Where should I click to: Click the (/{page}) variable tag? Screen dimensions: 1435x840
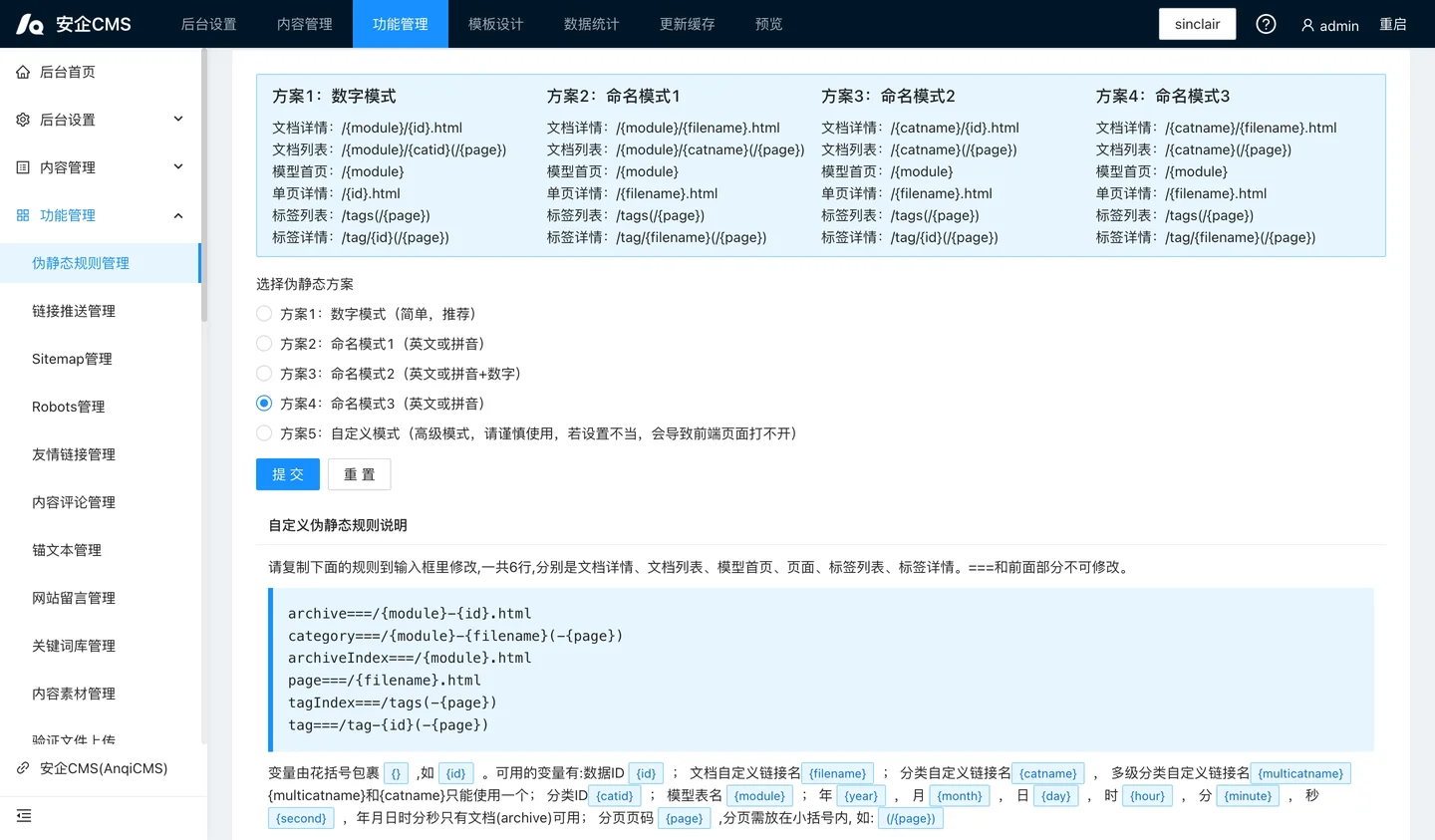(911, 818)
